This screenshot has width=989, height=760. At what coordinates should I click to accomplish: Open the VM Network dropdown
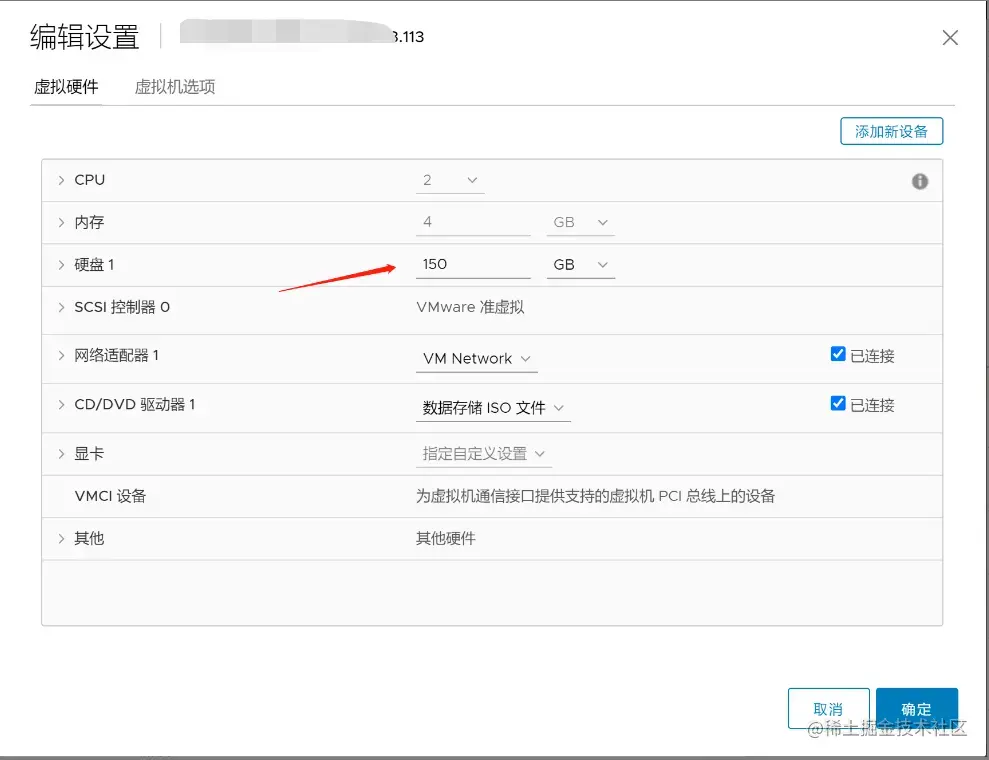(476, 359)
